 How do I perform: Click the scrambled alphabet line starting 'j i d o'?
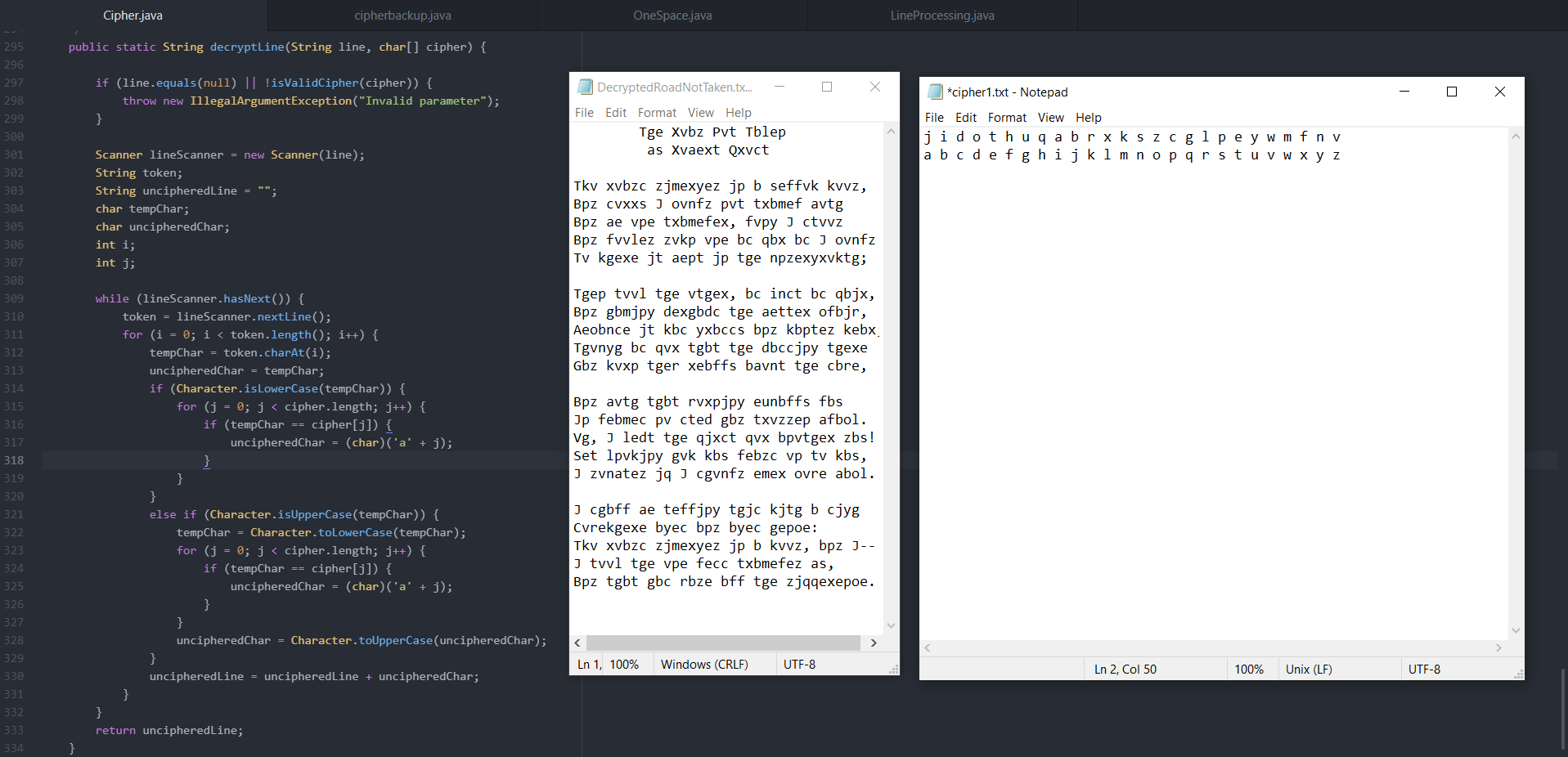pyautogui.click(x=1132, y=137)
